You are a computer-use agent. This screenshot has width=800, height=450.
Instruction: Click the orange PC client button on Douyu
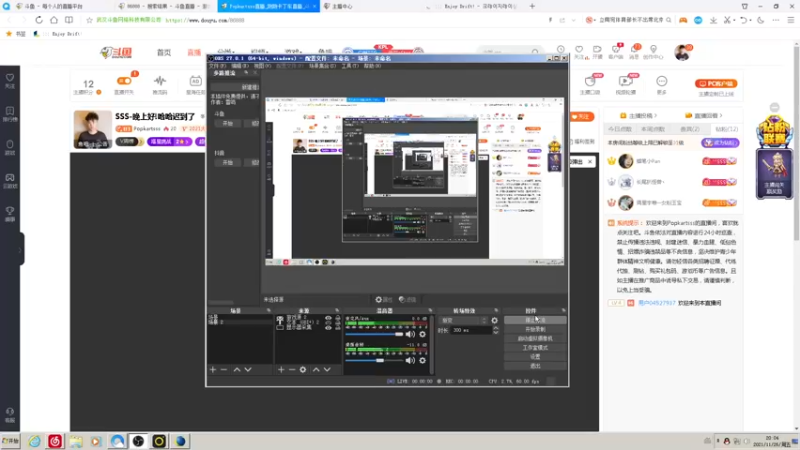[716, 84]
